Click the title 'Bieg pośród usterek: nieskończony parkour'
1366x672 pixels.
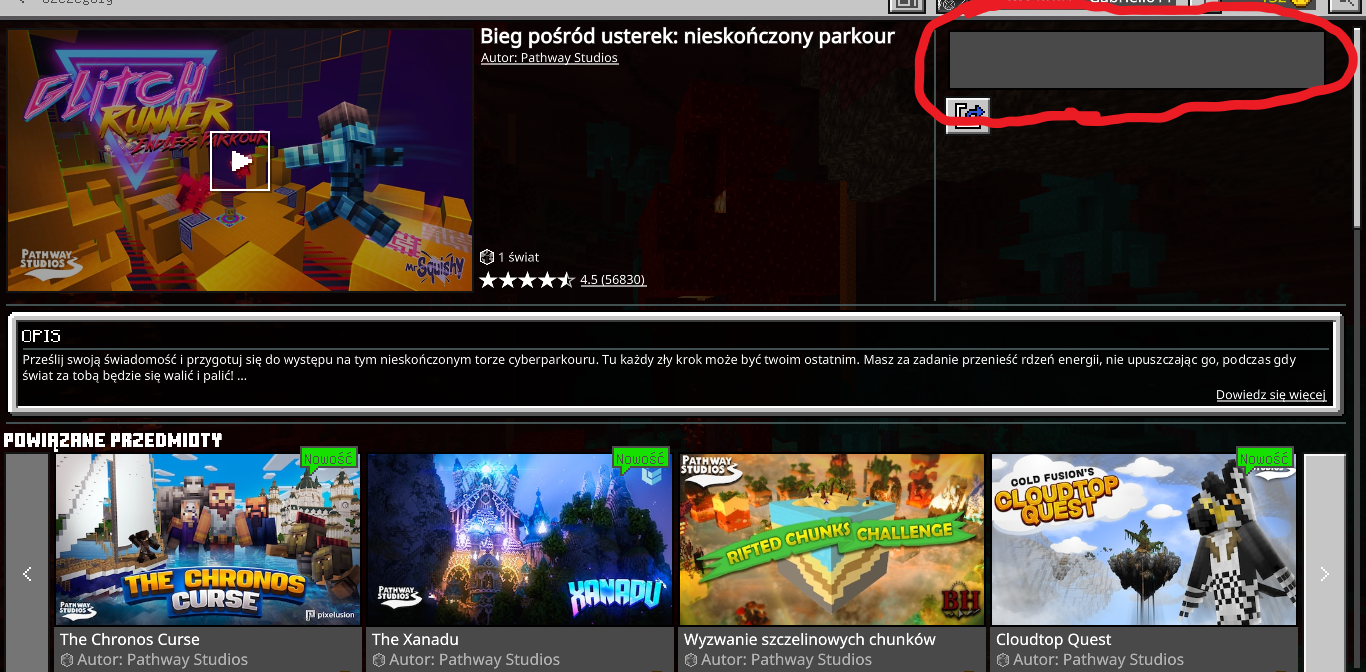(687, 36)
